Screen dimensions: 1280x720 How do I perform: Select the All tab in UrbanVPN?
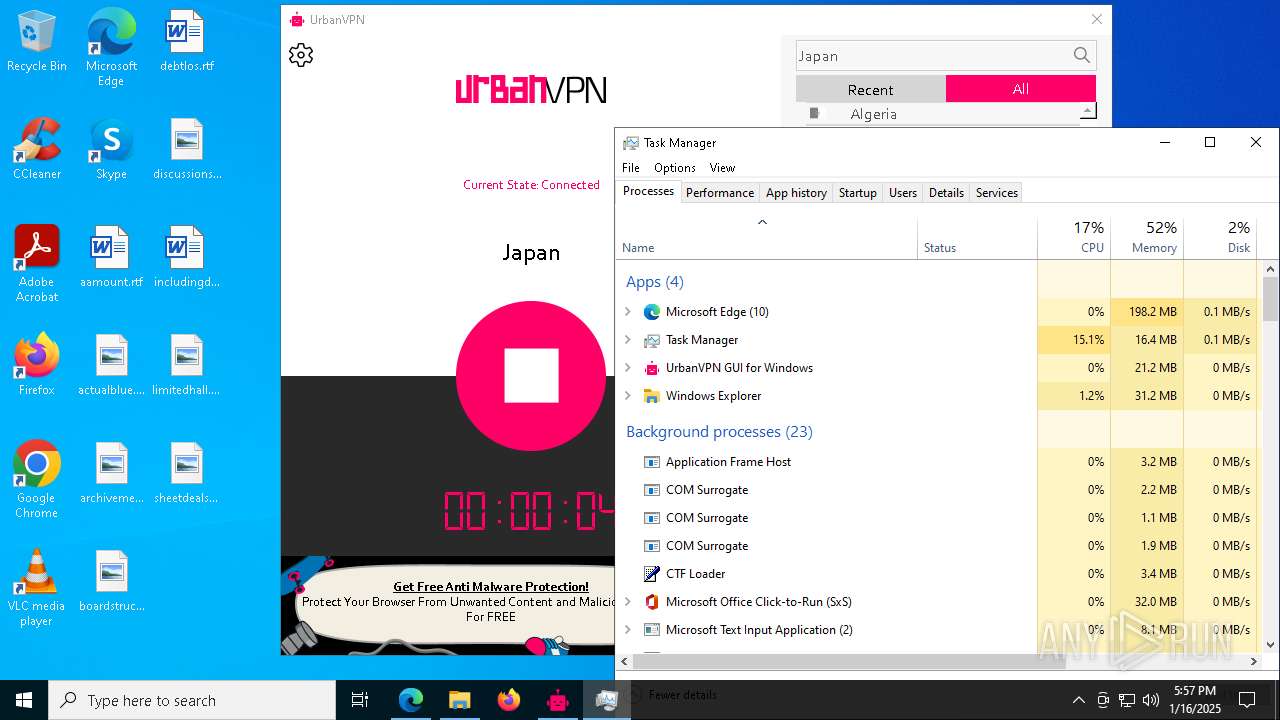pos(1021,89)
